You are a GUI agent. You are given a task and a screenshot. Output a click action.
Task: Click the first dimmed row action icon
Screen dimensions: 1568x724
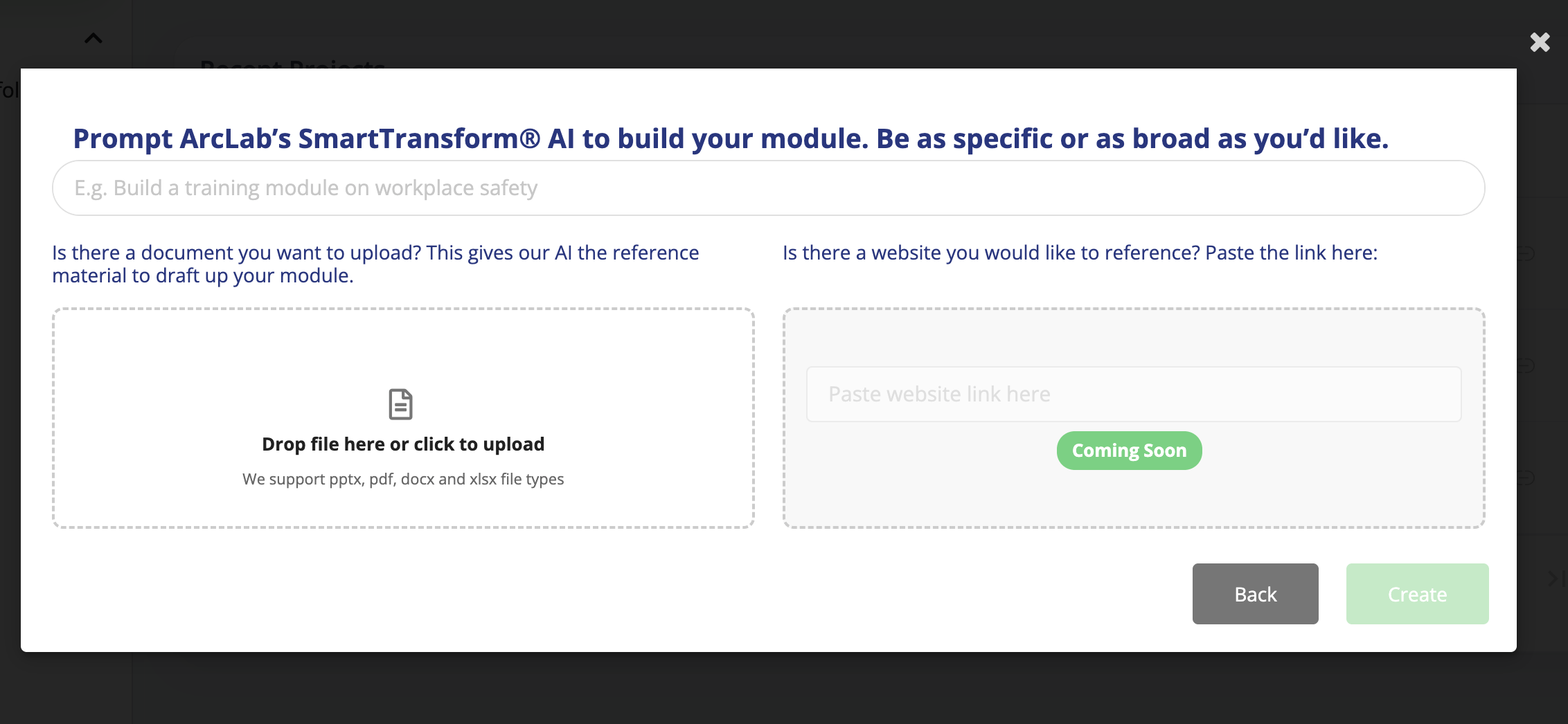(1526, 253)
